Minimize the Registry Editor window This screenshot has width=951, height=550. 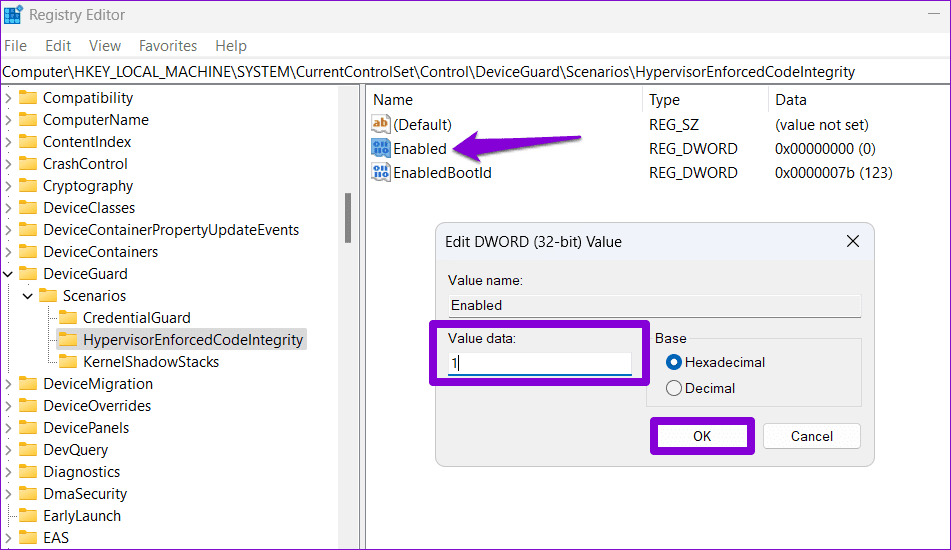pos(933,15)
